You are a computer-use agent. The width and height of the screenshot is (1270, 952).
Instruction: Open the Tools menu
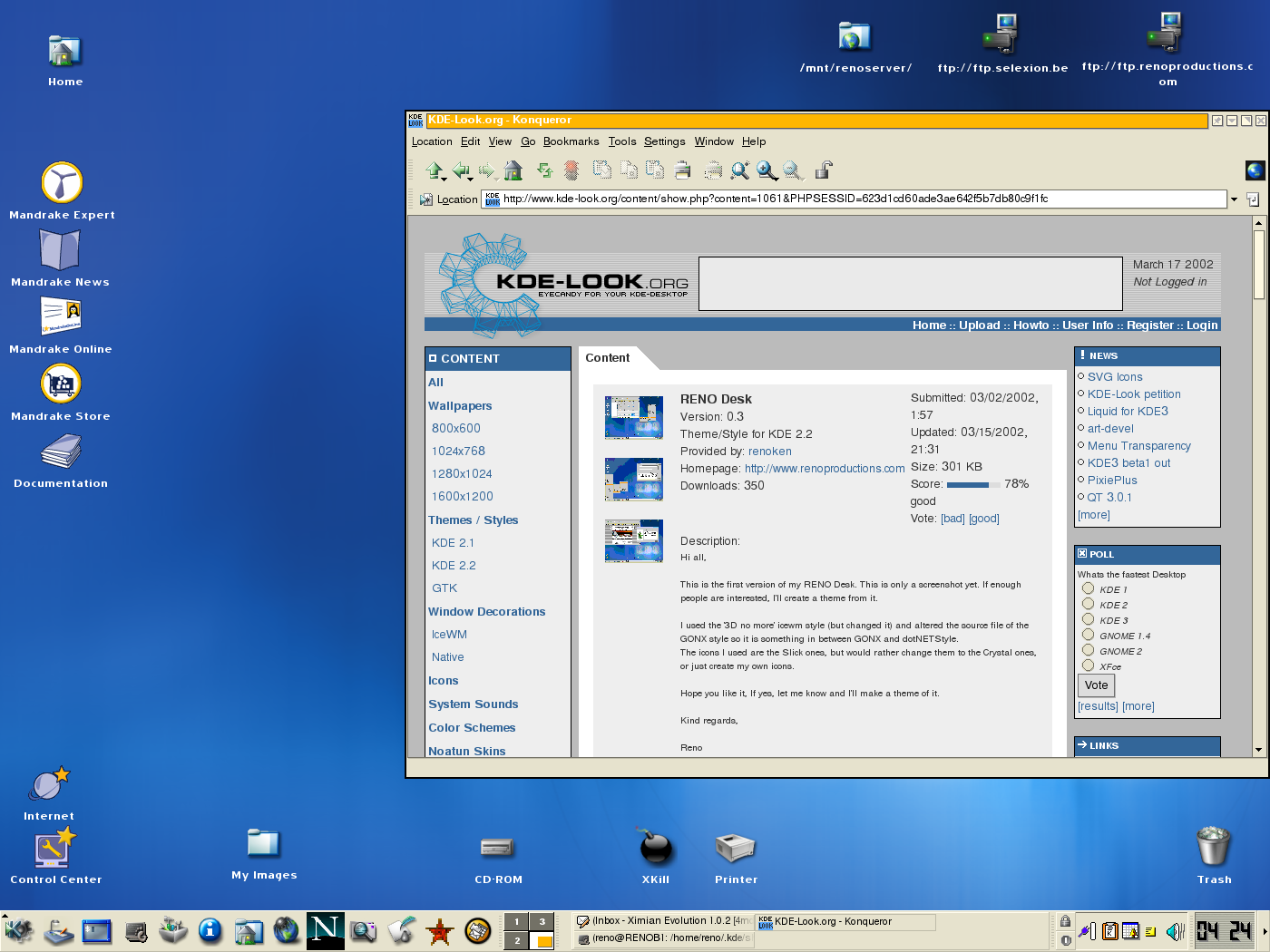pyautogui.click(x=621, y=141)
